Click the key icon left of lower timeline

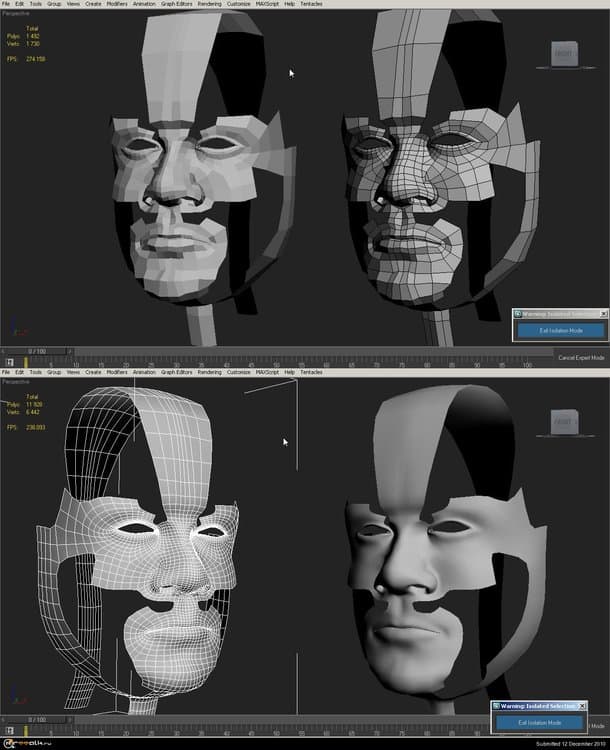(x=10, y=728)
